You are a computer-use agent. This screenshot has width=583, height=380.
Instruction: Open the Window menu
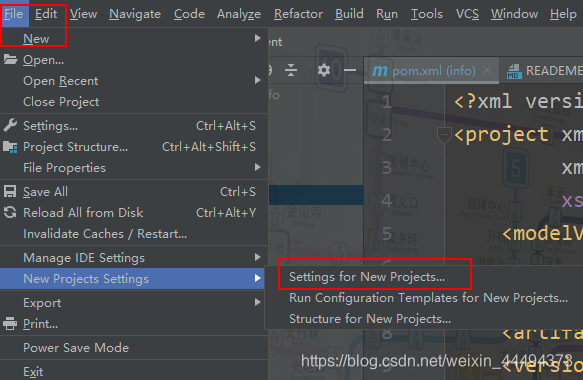pos(514,14)
